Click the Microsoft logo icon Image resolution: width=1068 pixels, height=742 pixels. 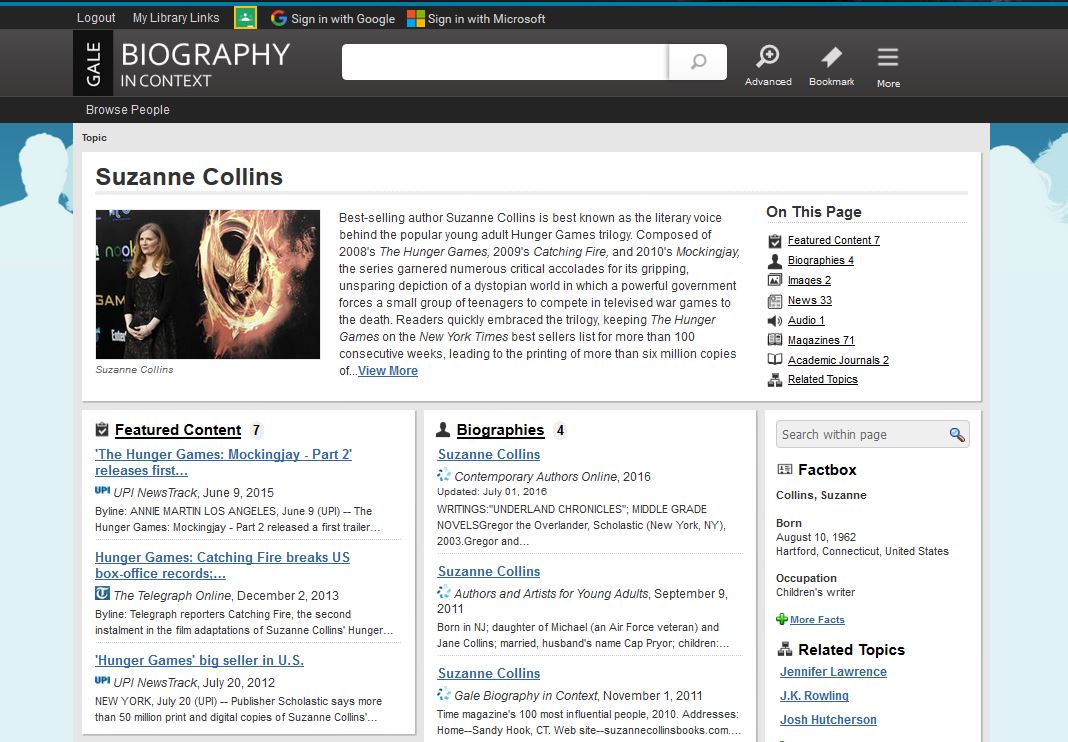click(415, 18)
